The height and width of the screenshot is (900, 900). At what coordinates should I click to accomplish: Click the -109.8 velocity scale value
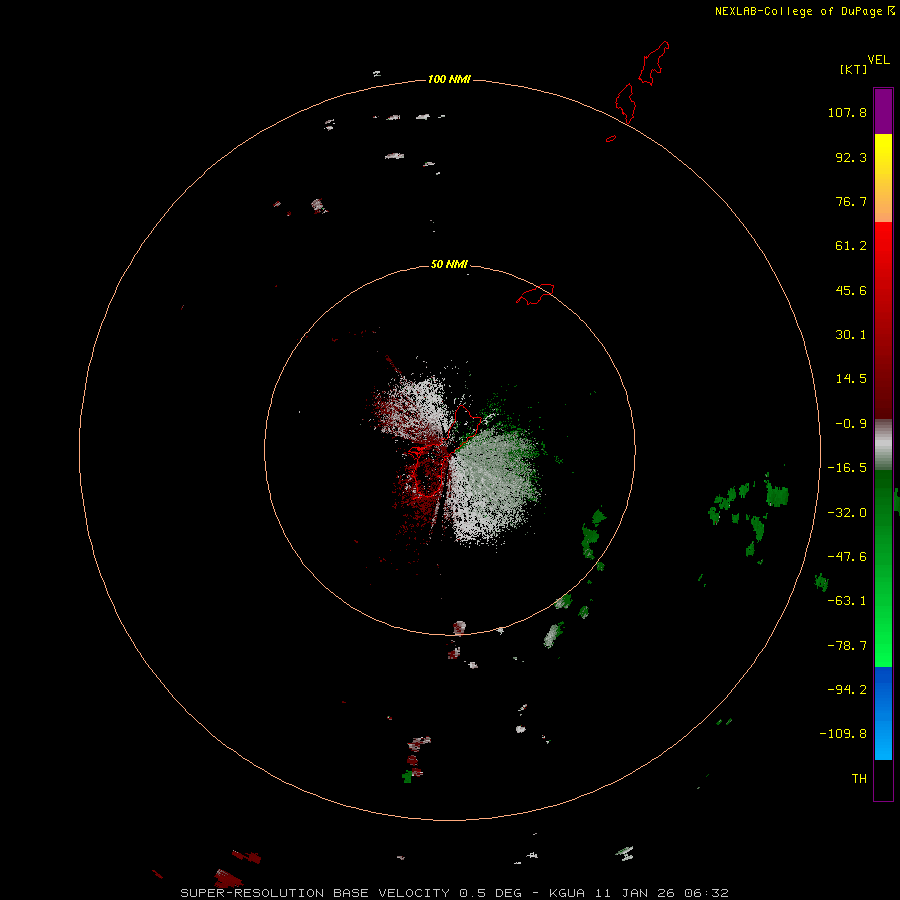point(843,734)
